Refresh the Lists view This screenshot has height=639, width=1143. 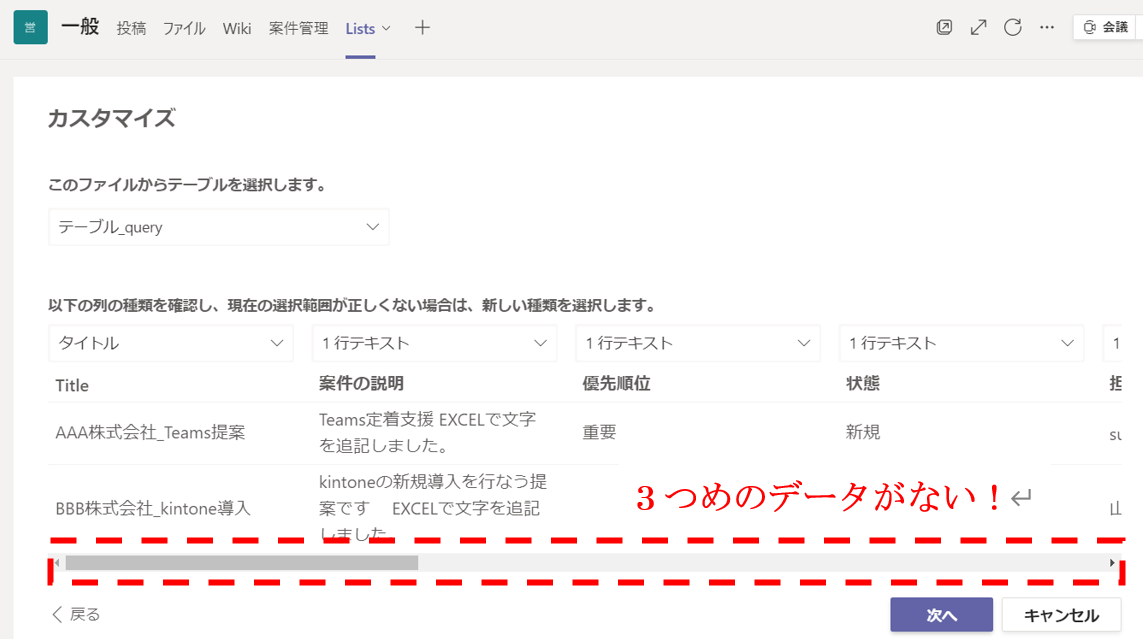click(x=1012, y=27)
